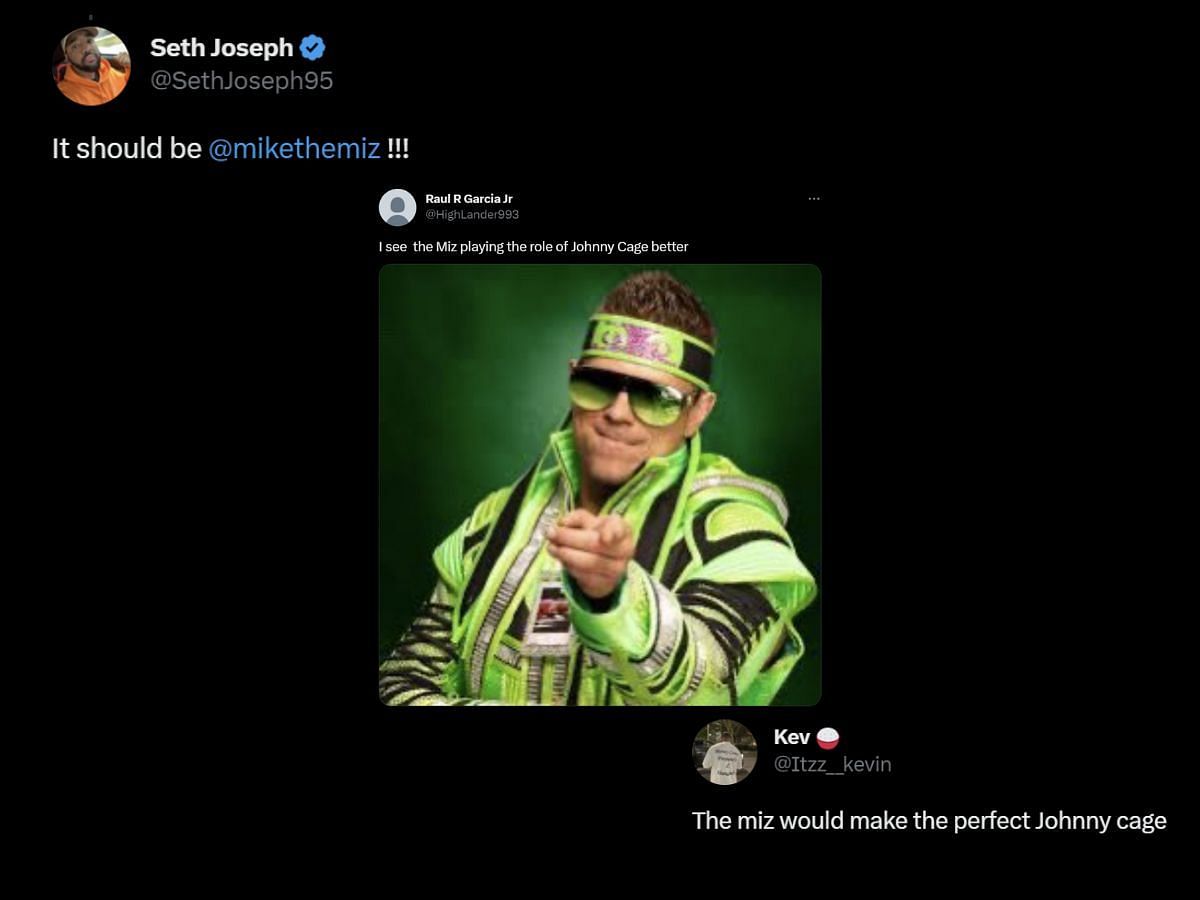Click the Kev display name
This screenshot has height=900, width=1200.
click(791, 737)
